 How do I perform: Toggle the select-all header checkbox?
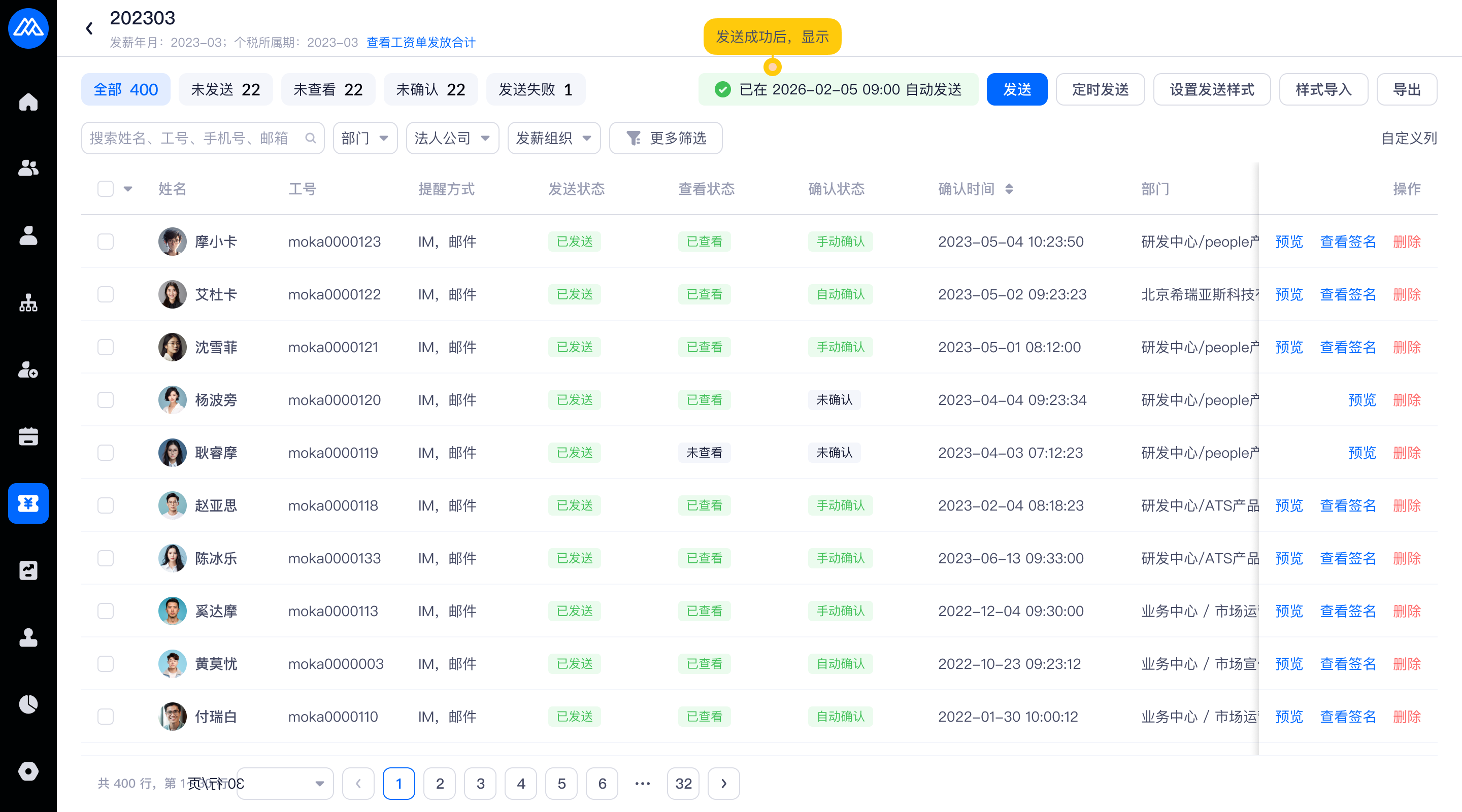click(x=106, y=189)
